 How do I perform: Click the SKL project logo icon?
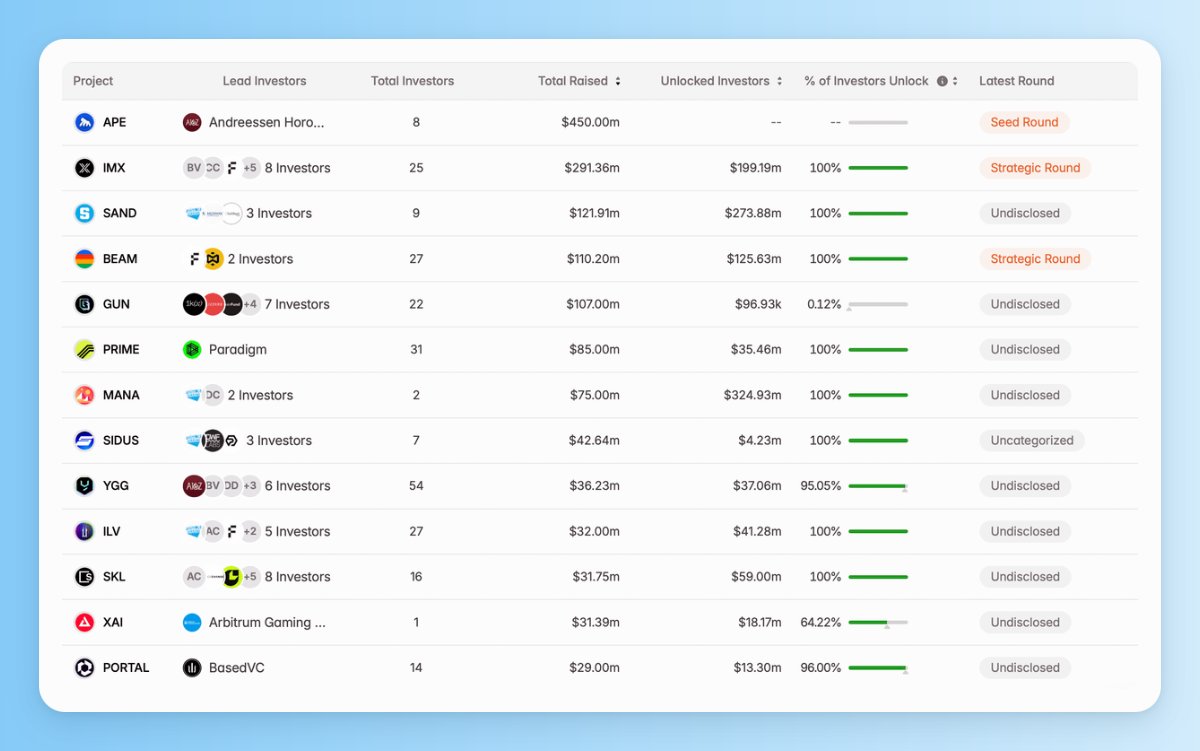(x=84, y=577)
